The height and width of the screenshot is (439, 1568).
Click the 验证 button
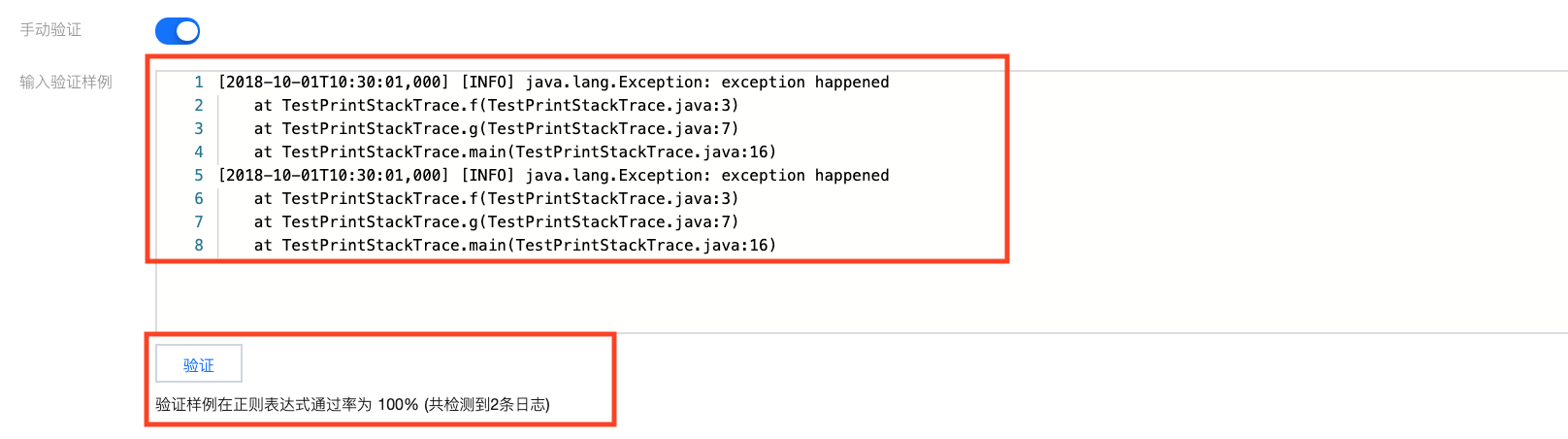199,364
